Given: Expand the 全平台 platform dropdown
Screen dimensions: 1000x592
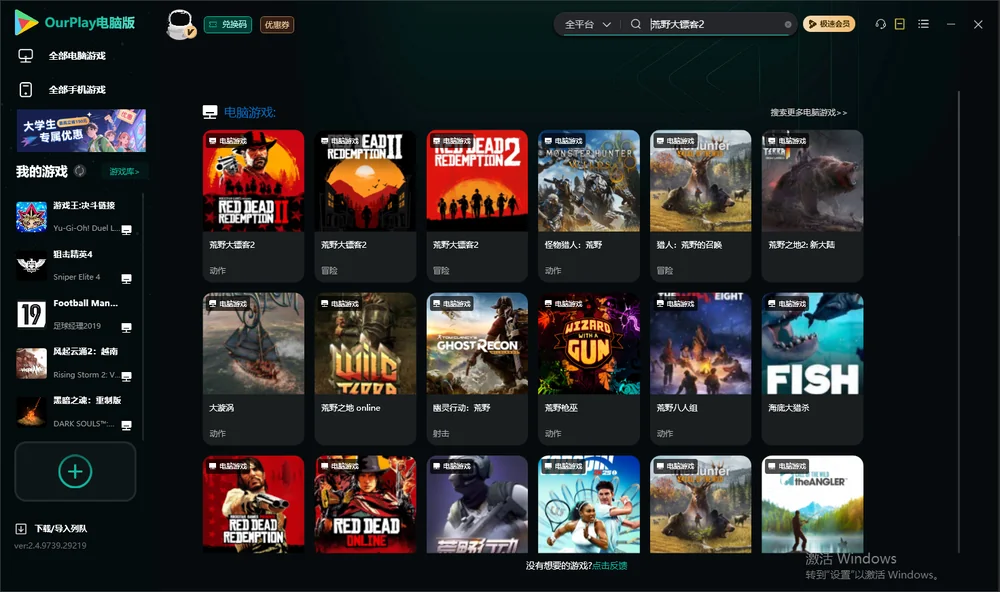Looking at the screenshot, I should pos(587,24).
